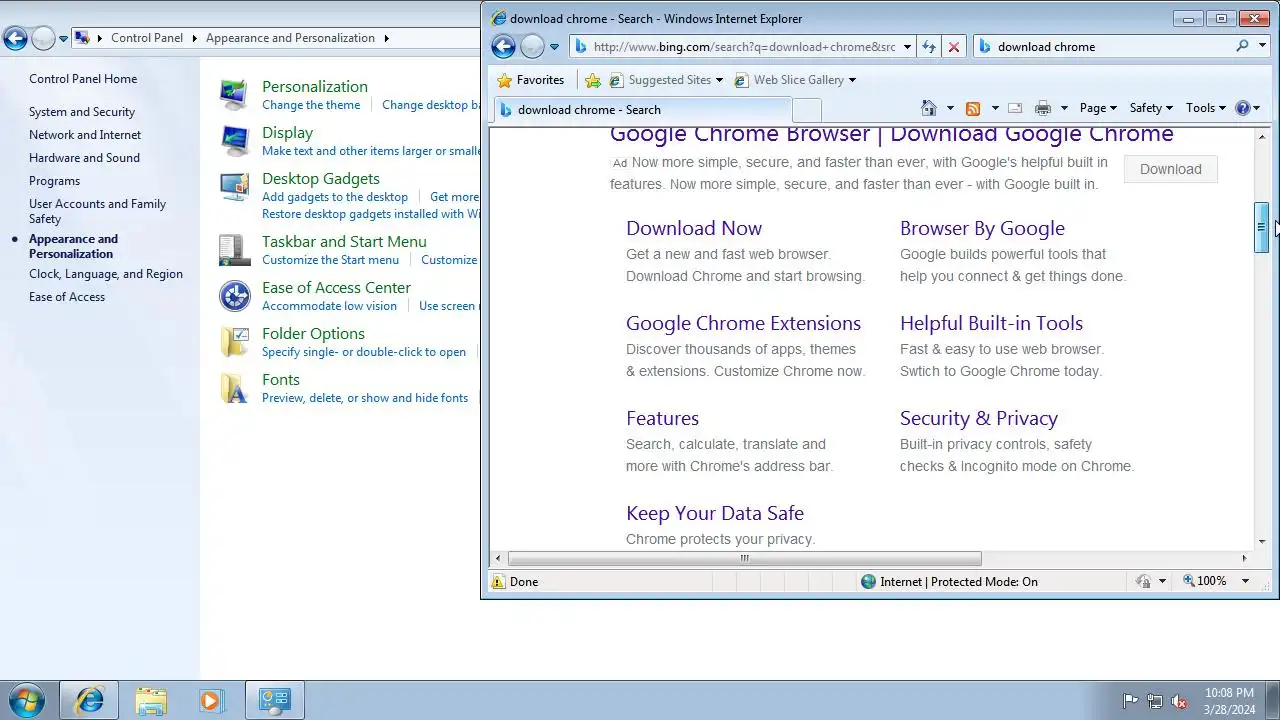Click the Read Mail envelope icon

tap(1015, 108)
